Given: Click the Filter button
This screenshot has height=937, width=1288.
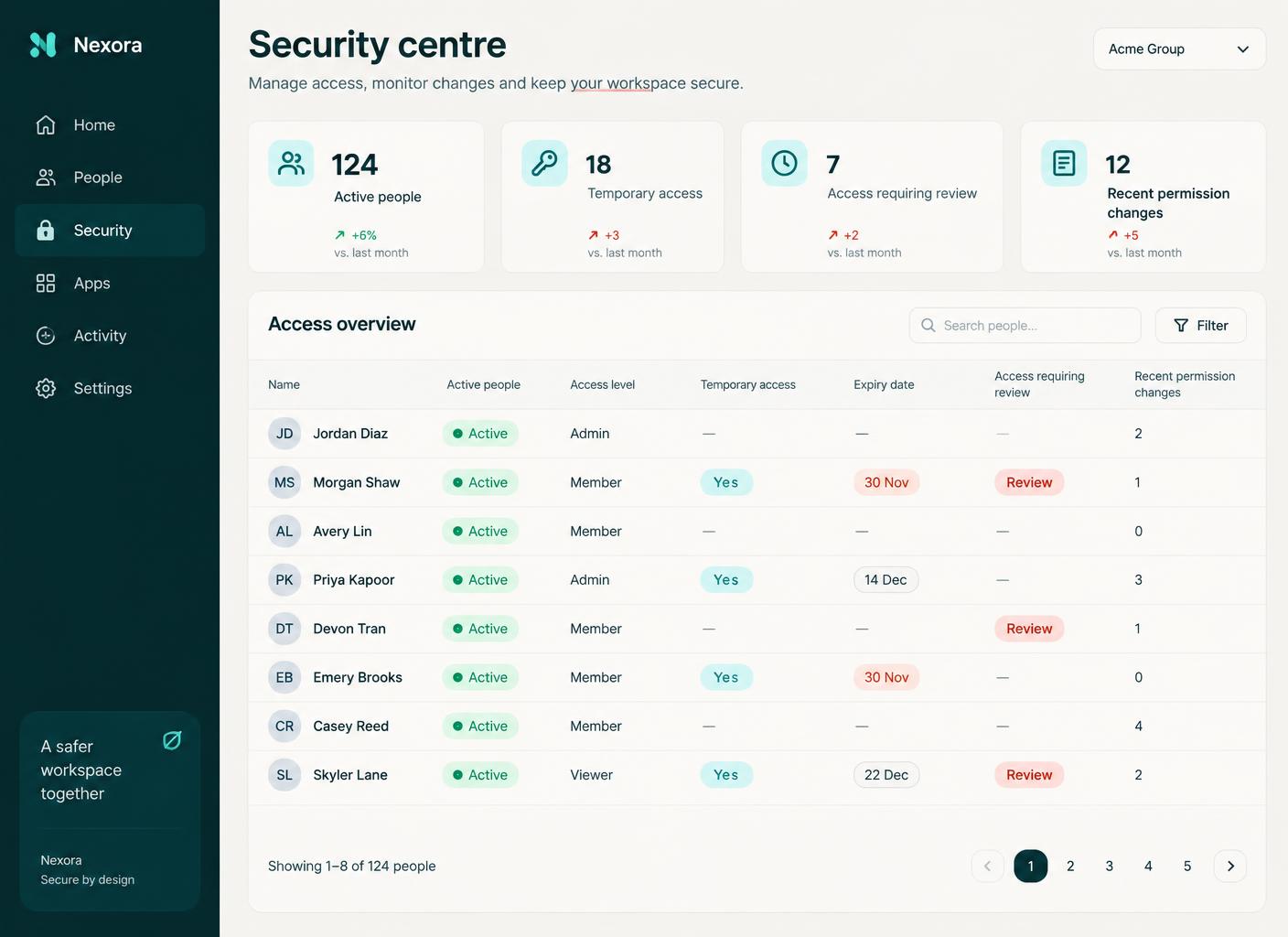Looking at the screenshot, I should tap(1201, 326).
